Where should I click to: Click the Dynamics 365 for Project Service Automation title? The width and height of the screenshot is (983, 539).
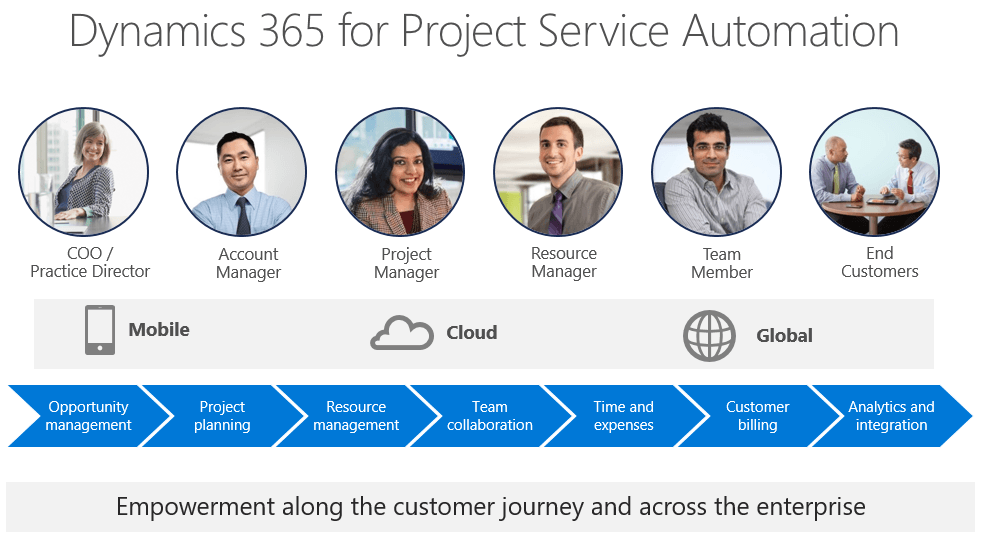coord(484,32)
